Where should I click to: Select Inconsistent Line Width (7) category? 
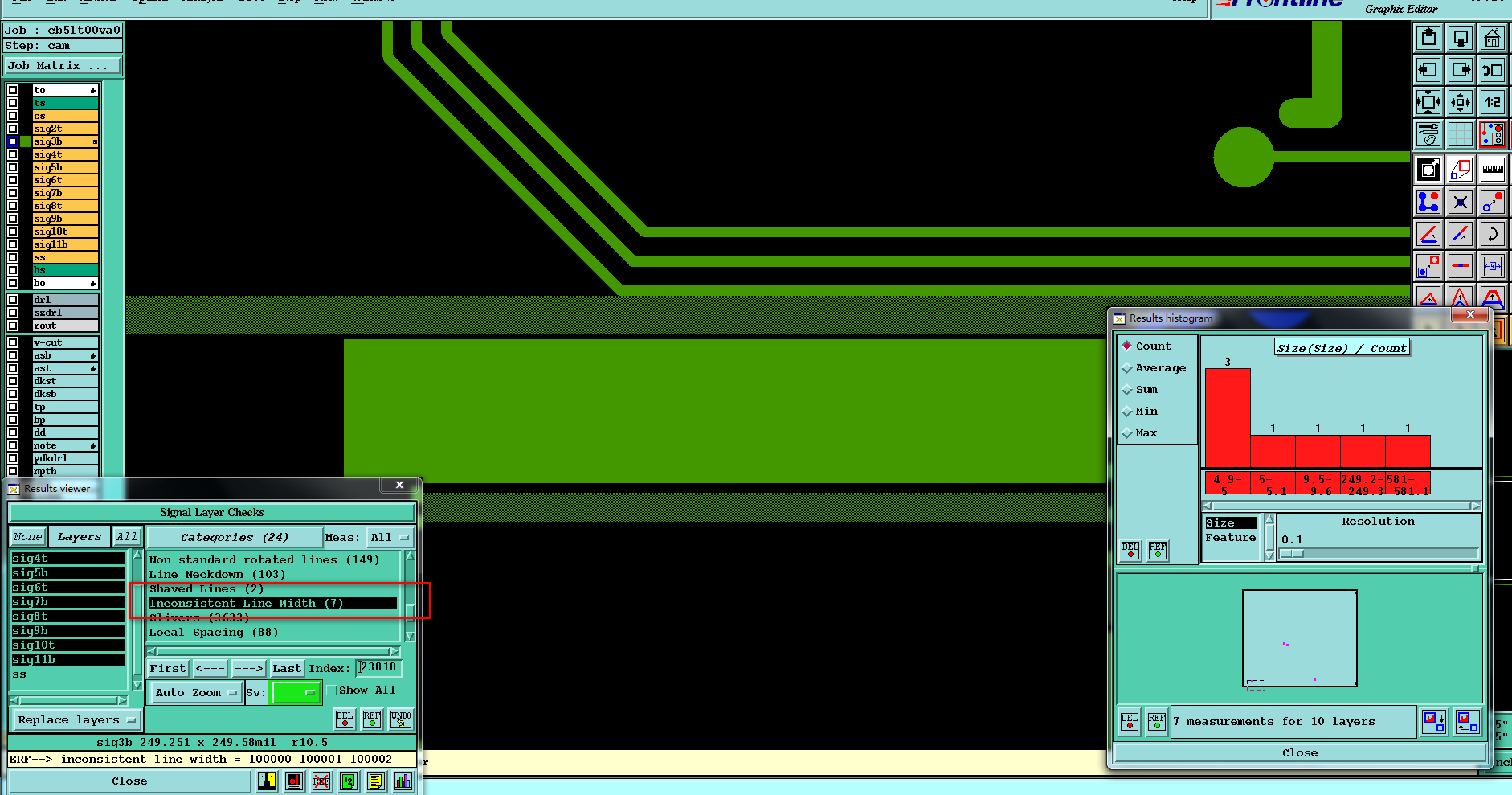tap(272, 603)
